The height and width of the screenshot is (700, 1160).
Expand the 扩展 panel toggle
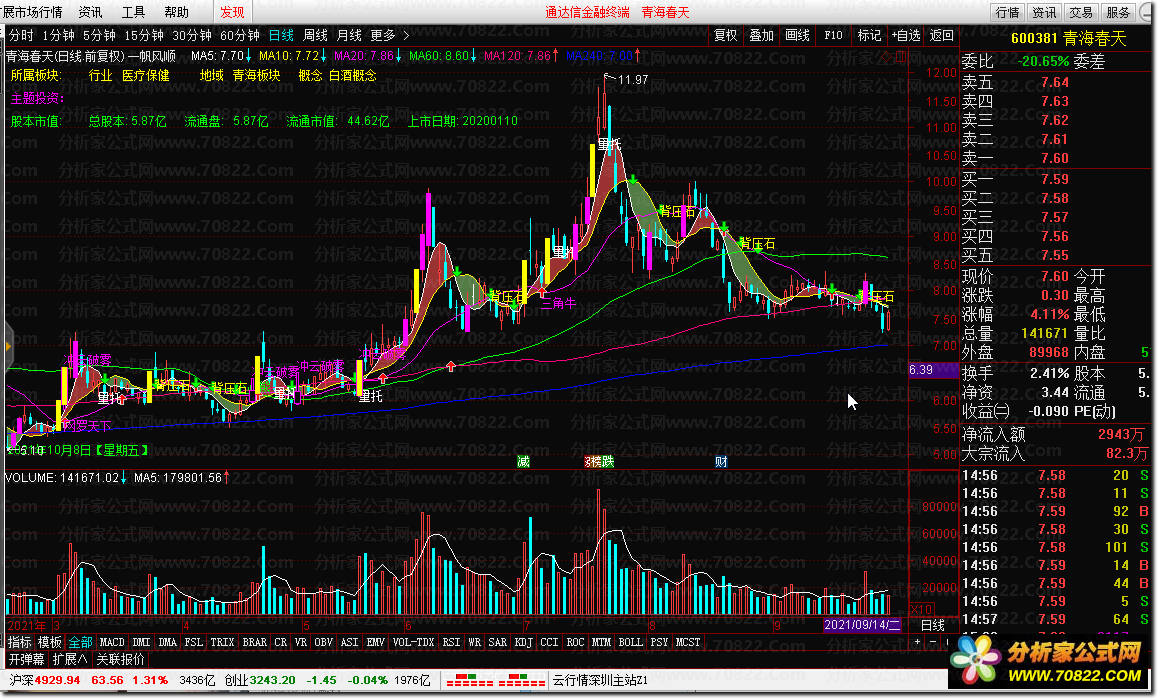70,659
